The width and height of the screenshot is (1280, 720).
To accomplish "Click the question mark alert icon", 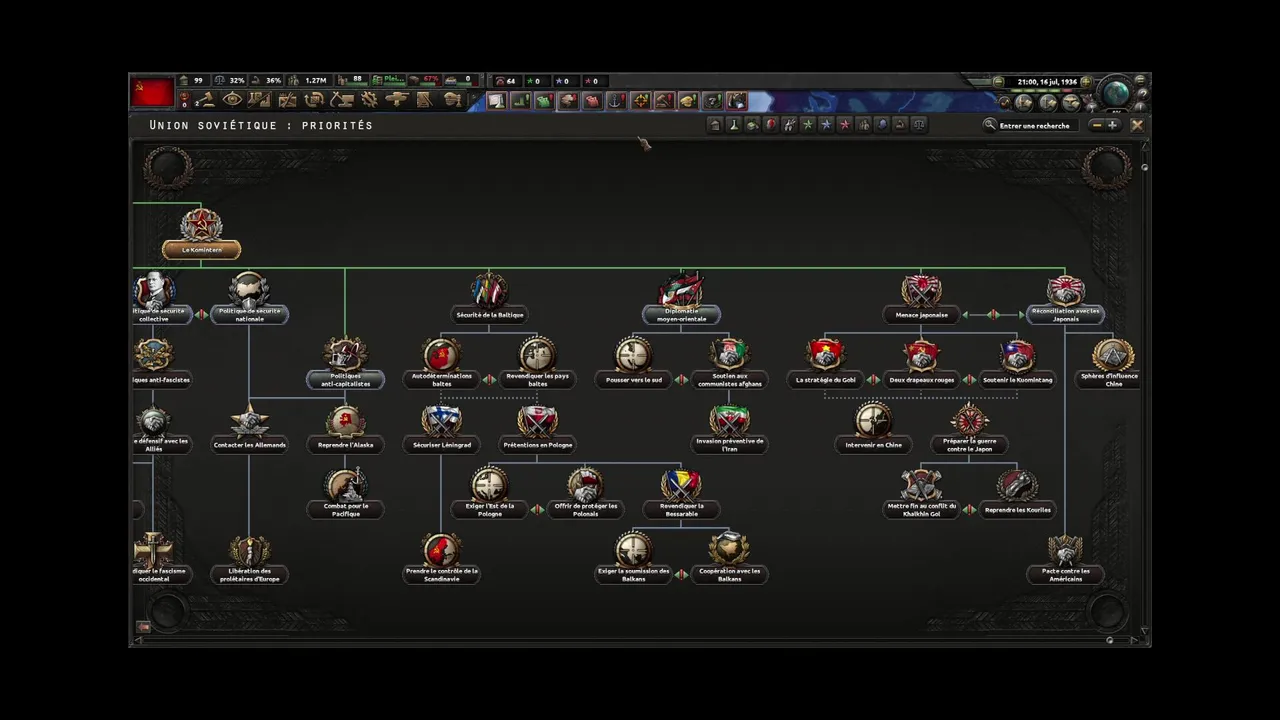I will [712, 101].
